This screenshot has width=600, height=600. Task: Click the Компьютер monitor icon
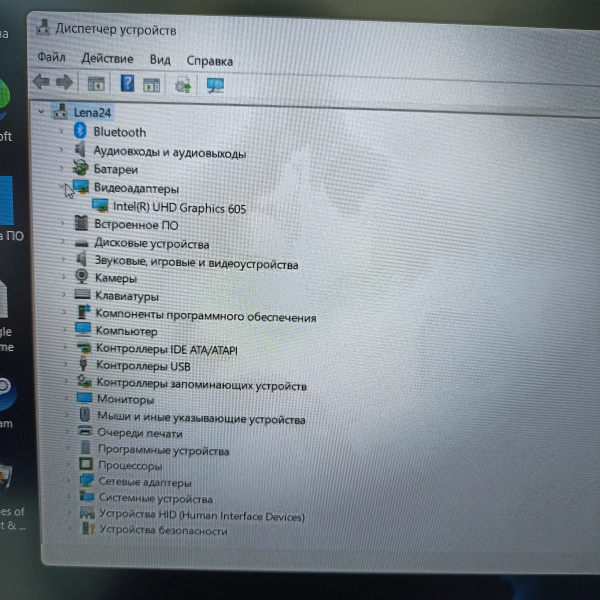tap(83, 329)
